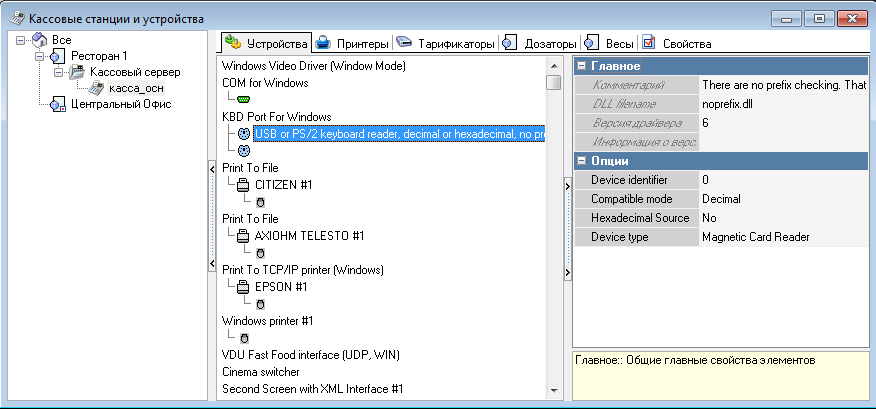Click the CITIZEN #1 printer icon
This screenshot has height=409, width=876.
point(243,184)
